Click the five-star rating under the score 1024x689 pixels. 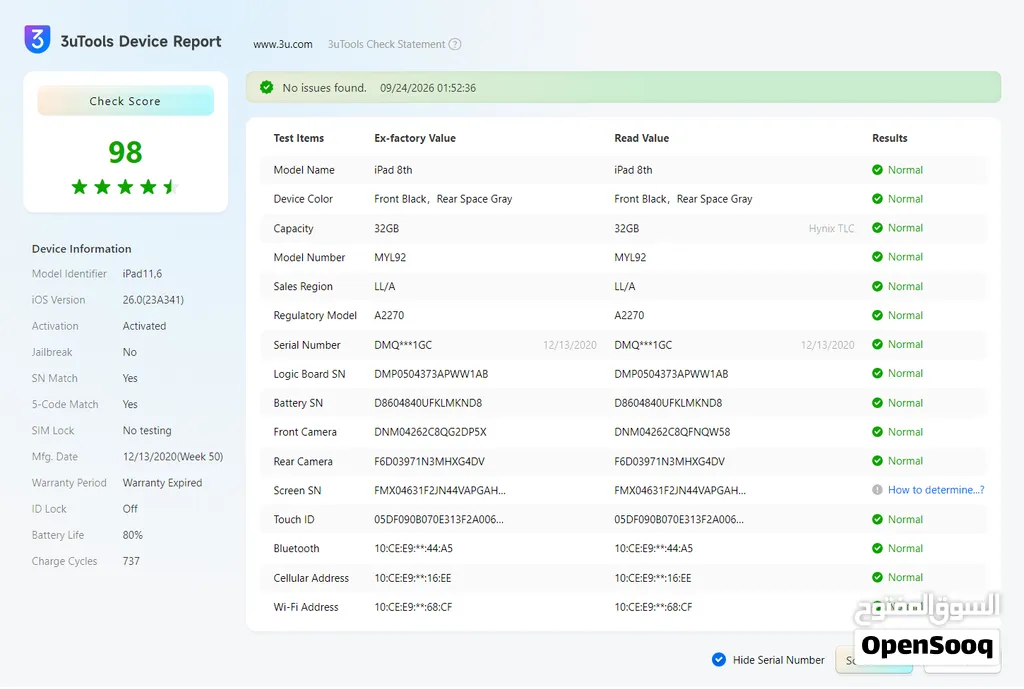125,187
